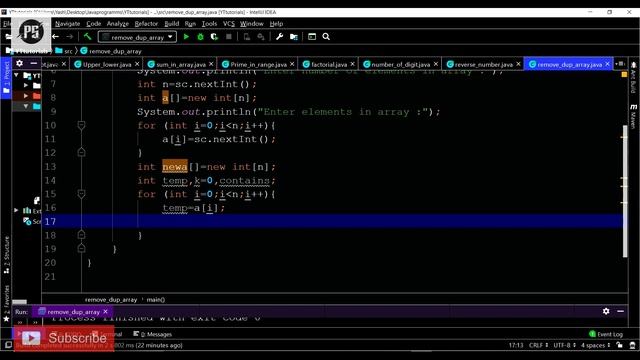
Task: Click the editor vertical scrollbar thumb
Action: (625, 191)
